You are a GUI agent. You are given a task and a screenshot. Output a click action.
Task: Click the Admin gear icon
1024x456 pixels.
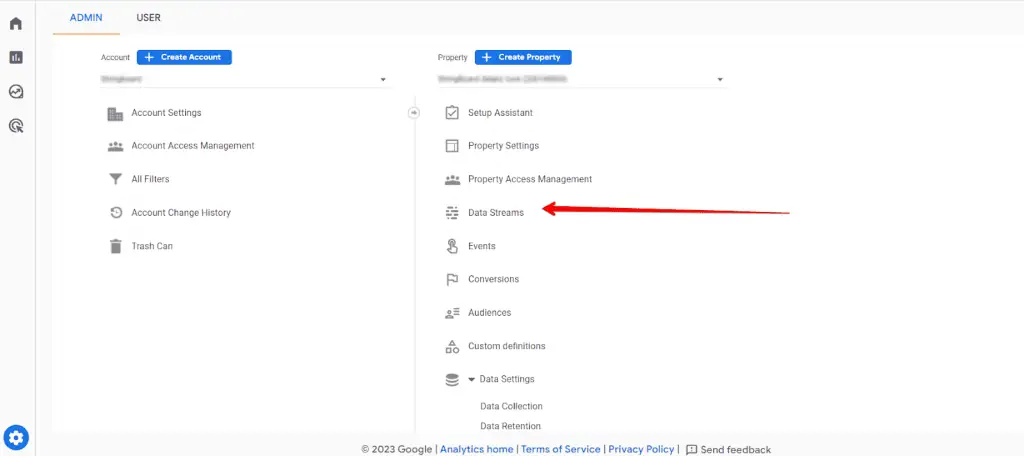16,437
